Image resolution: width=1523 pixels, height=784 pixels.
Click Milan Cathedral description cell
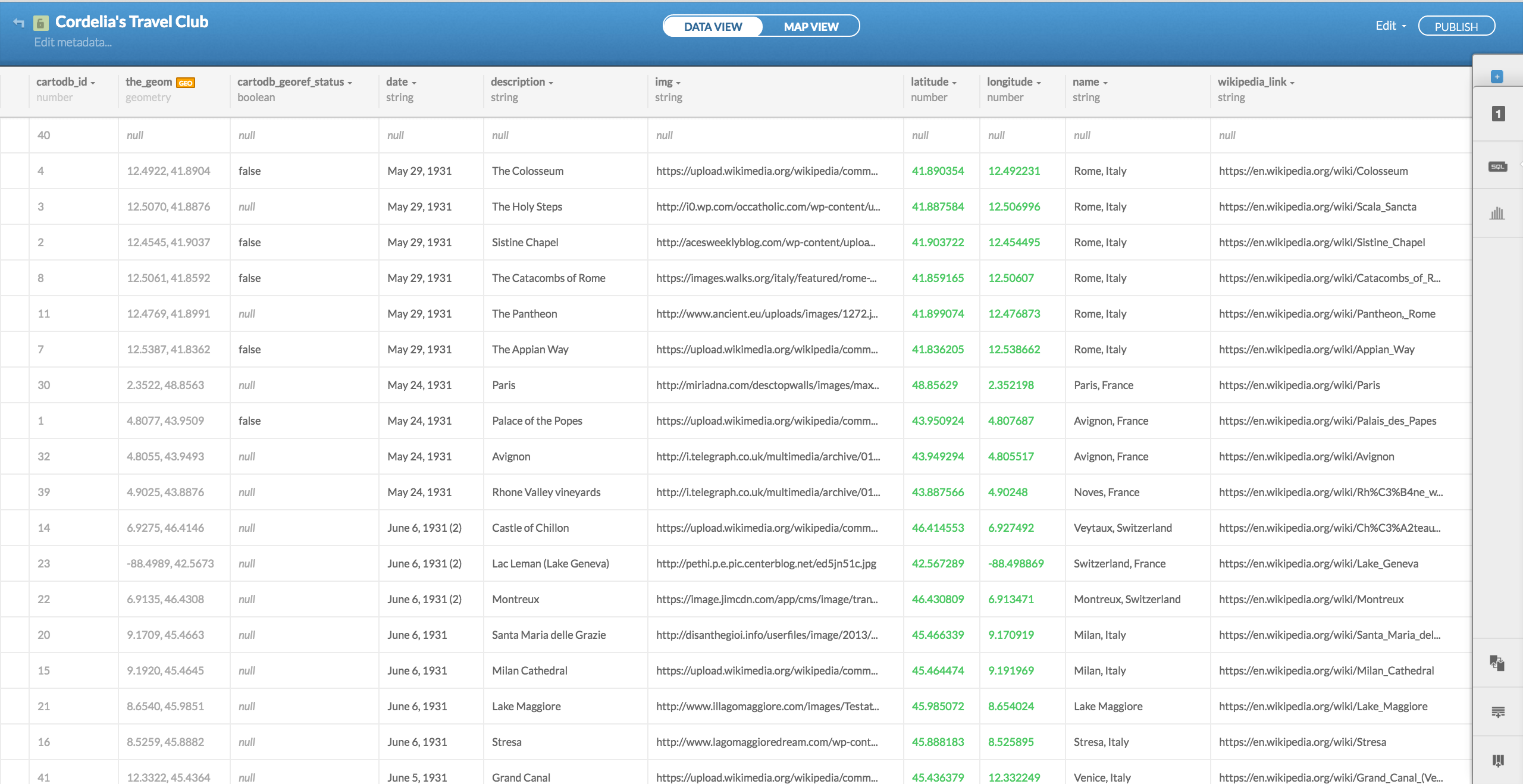click(566, 671)
